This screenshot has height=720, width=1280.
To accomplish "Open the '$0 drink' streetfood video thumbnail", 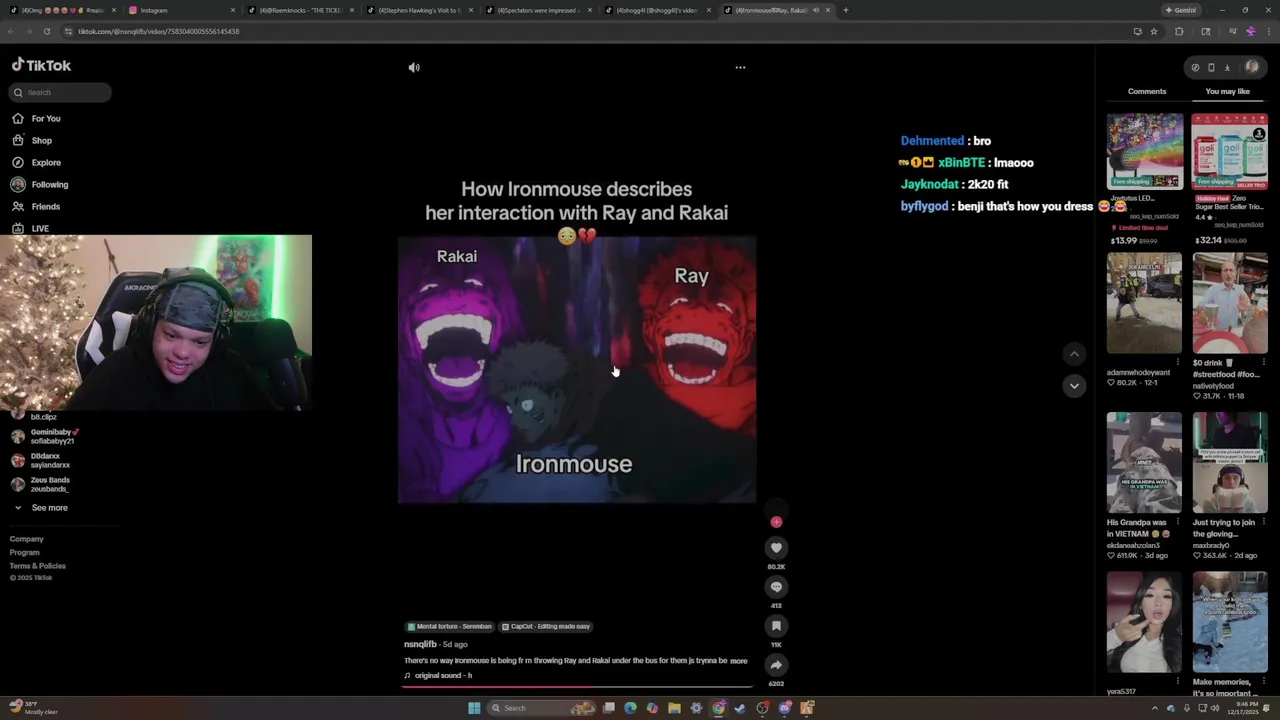I will tap(1229, 303).
